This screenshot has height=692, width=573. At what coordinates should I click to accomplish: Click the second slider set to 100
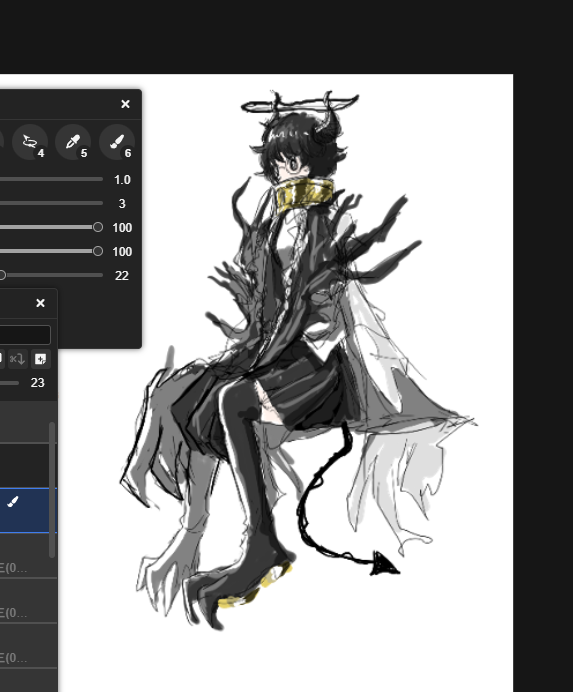[x=51, y=251]
